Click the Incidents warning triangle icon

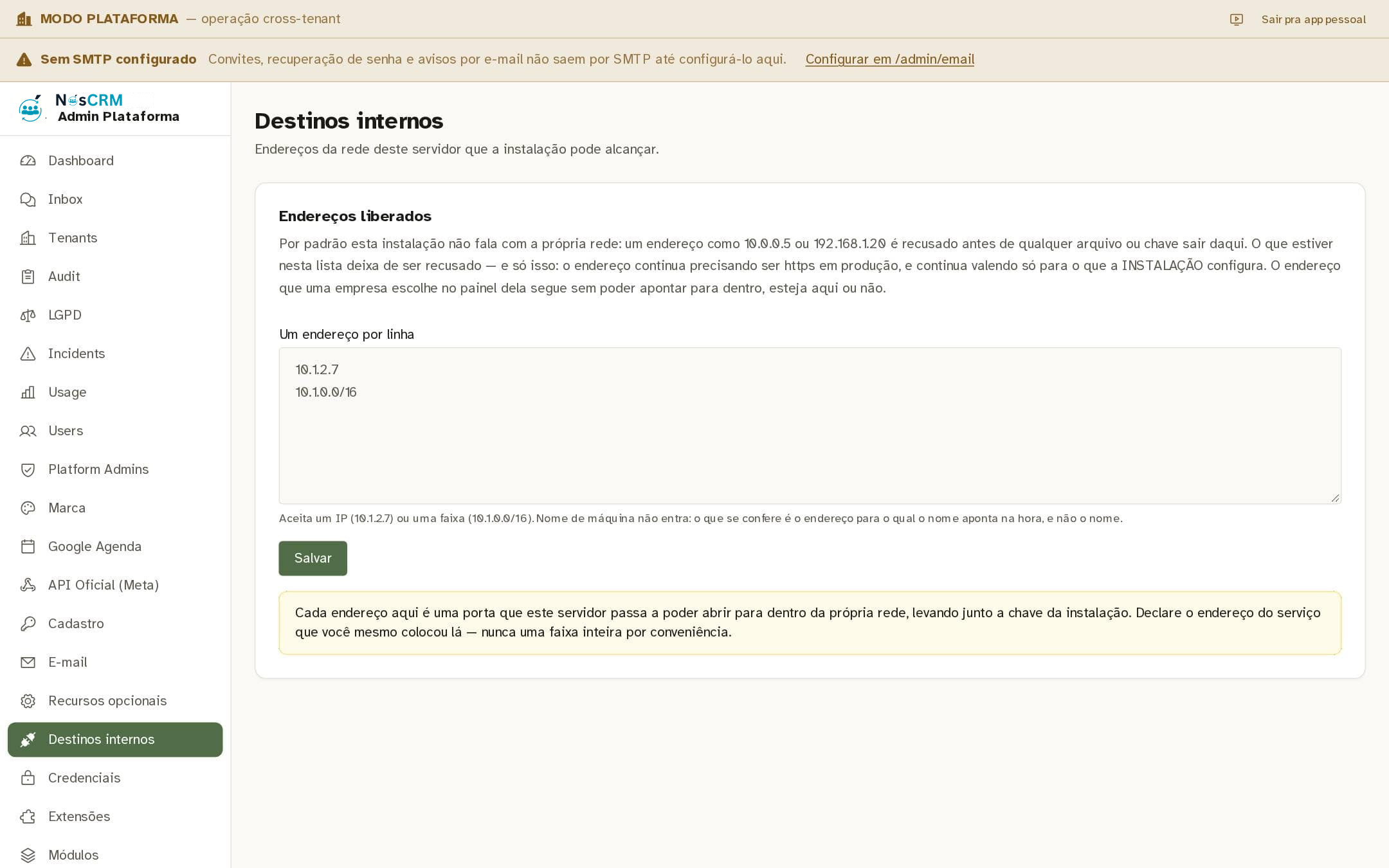pyautogui.click(x=28, y=354)
